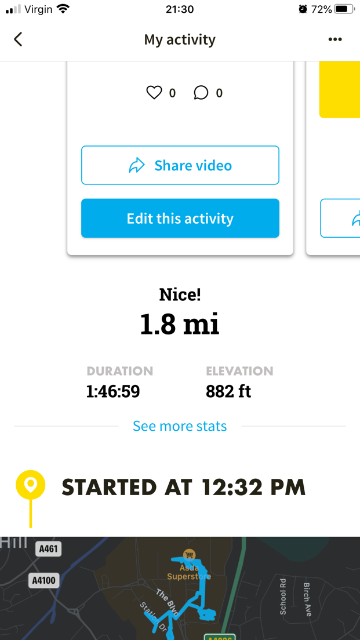Viewport: 360px width, 640px height.
Task: Click the Edit this activity button
Action: click(180, 218)
